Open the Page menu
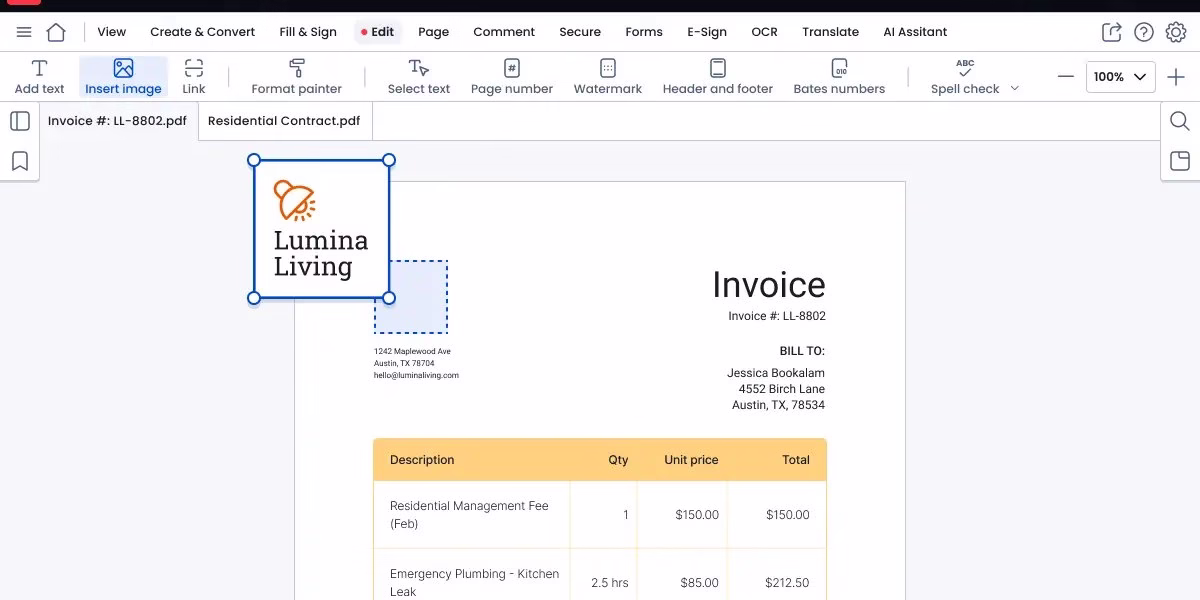The width and height of the screenshot is (1200, 600). [x=433, y=32]
